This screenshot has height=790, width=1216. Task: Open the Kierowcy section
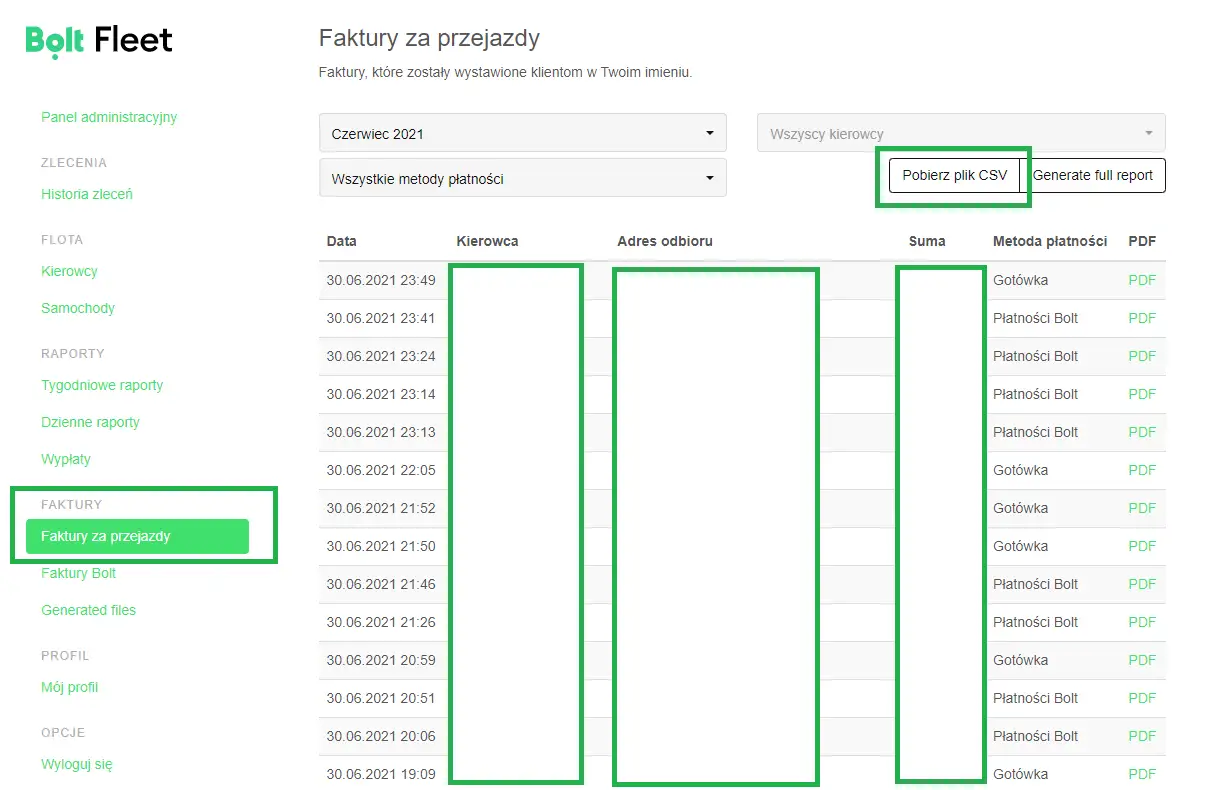[69, 271]
